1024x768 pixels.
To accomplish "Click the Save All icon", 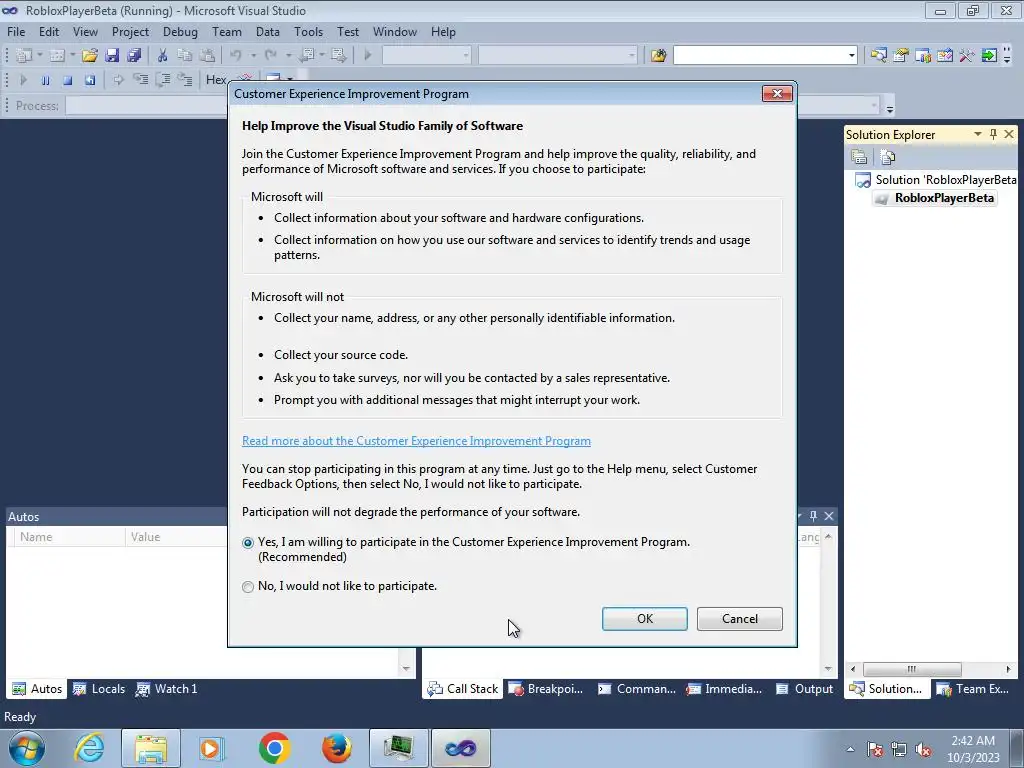I will [134, 56].
